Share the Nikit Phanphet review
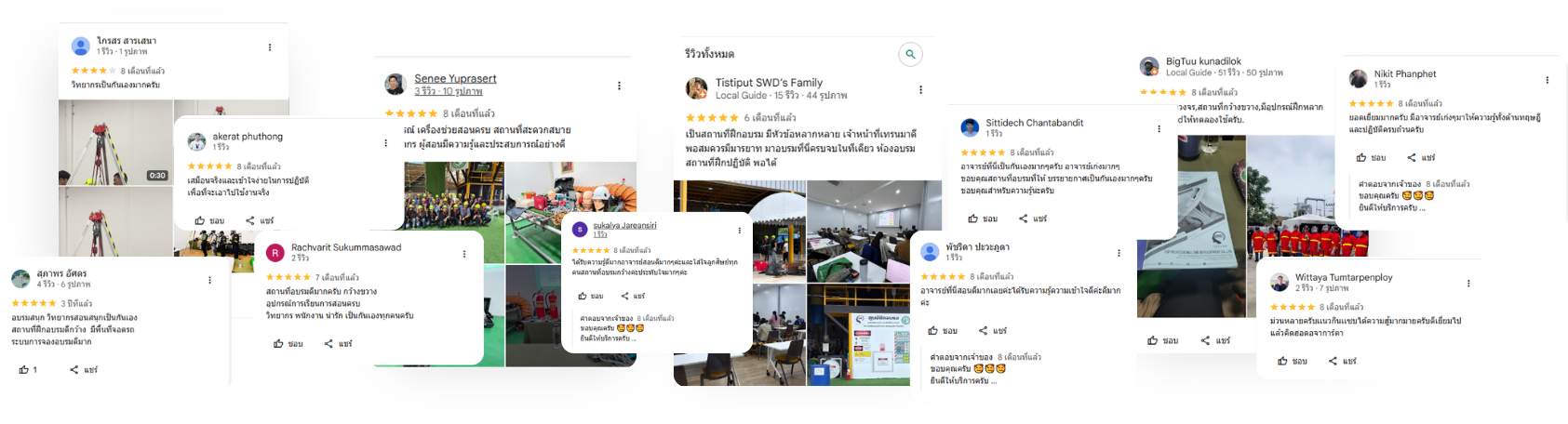 [x=1421, y=158]
